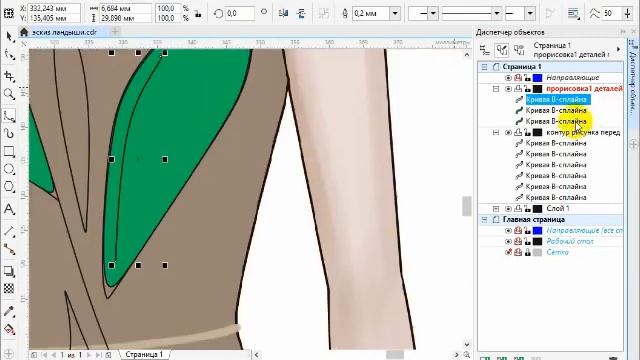Toggle edit across layers button
This screenshot has width=640, height=360.
point(502,50)
